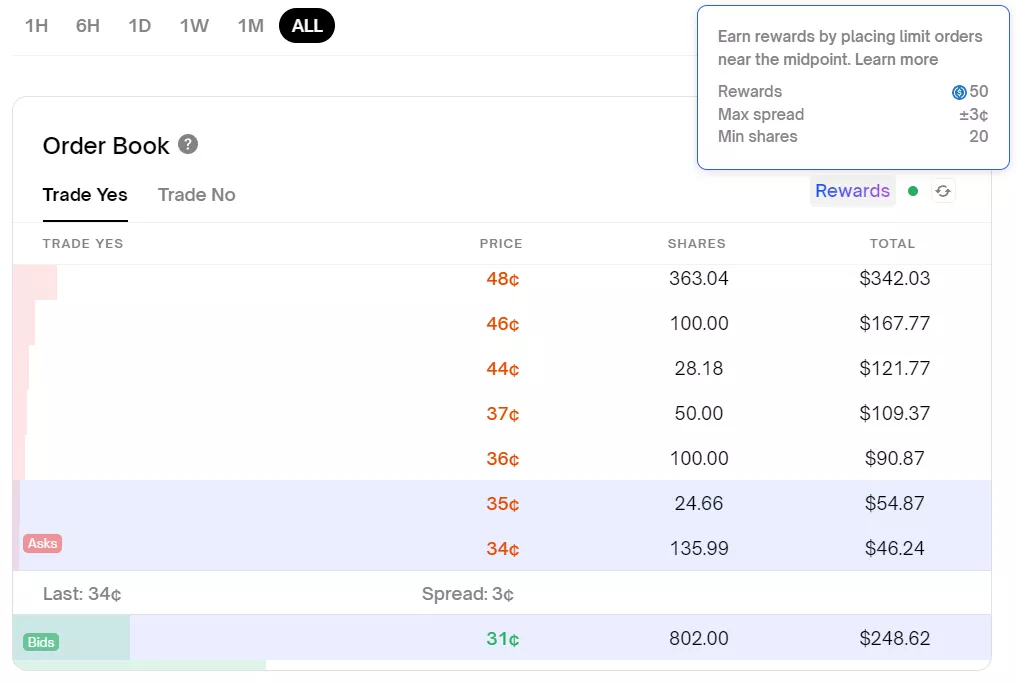Click the 48¢ ask price
The height and width of the screenshot is (683, 1017).
click(x=502, y=279)
